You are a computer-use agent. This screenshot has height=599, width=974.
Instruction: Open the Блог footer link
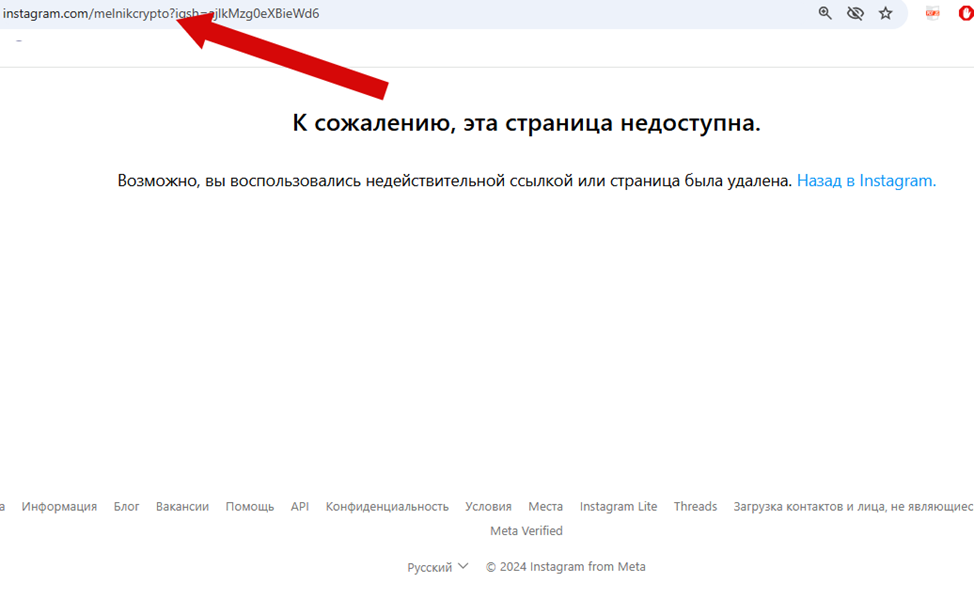point(126,506)
